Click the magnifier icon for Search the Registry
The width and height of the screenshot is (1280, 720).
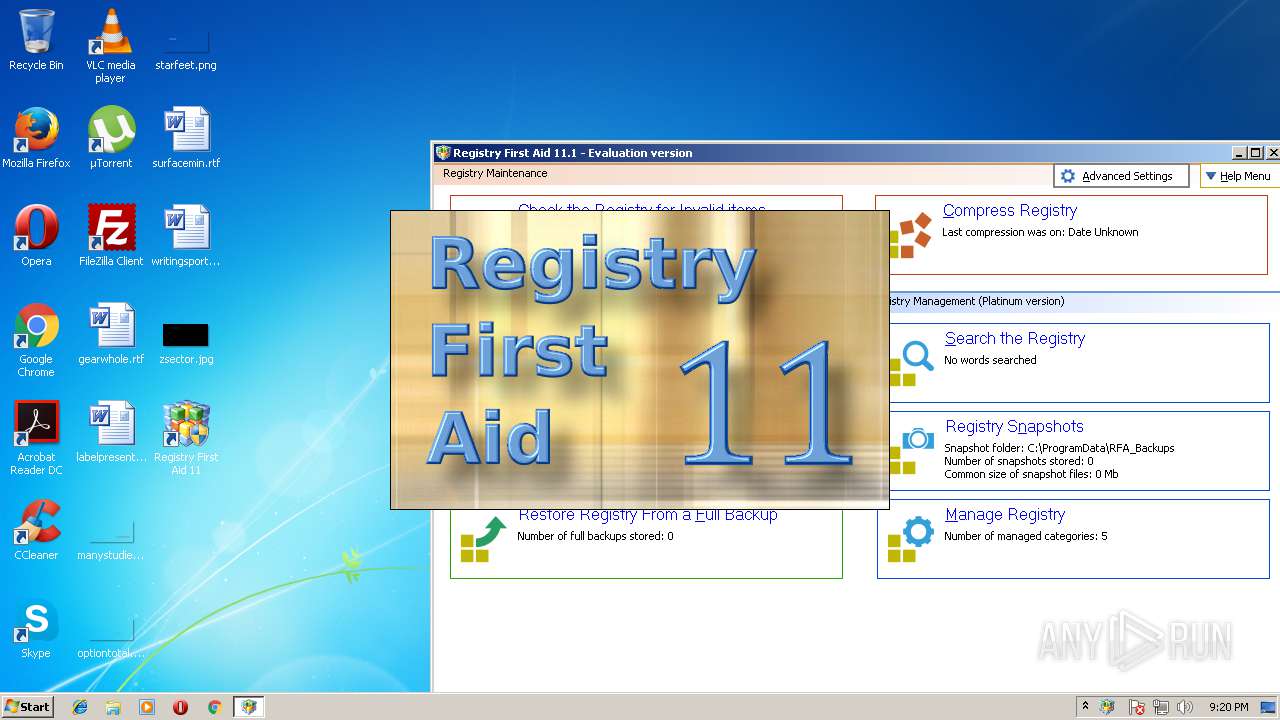click(911, 362)
